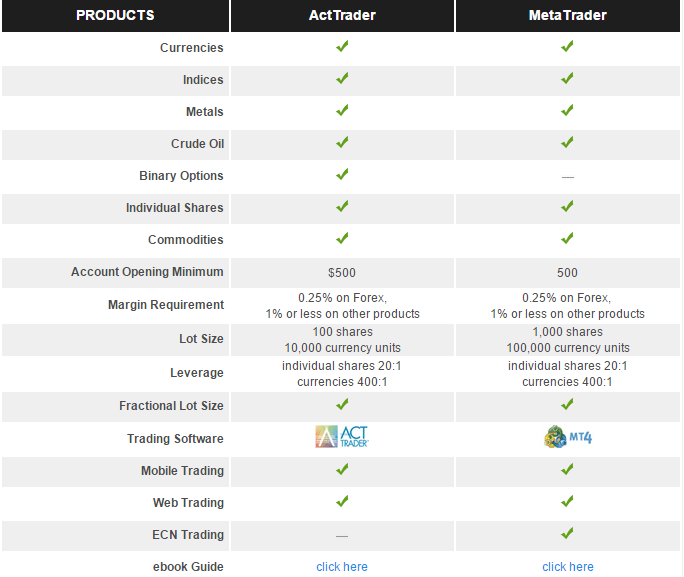
Task: Click the ActTrader logo in Trading Software row
Action: coord(342,437)
